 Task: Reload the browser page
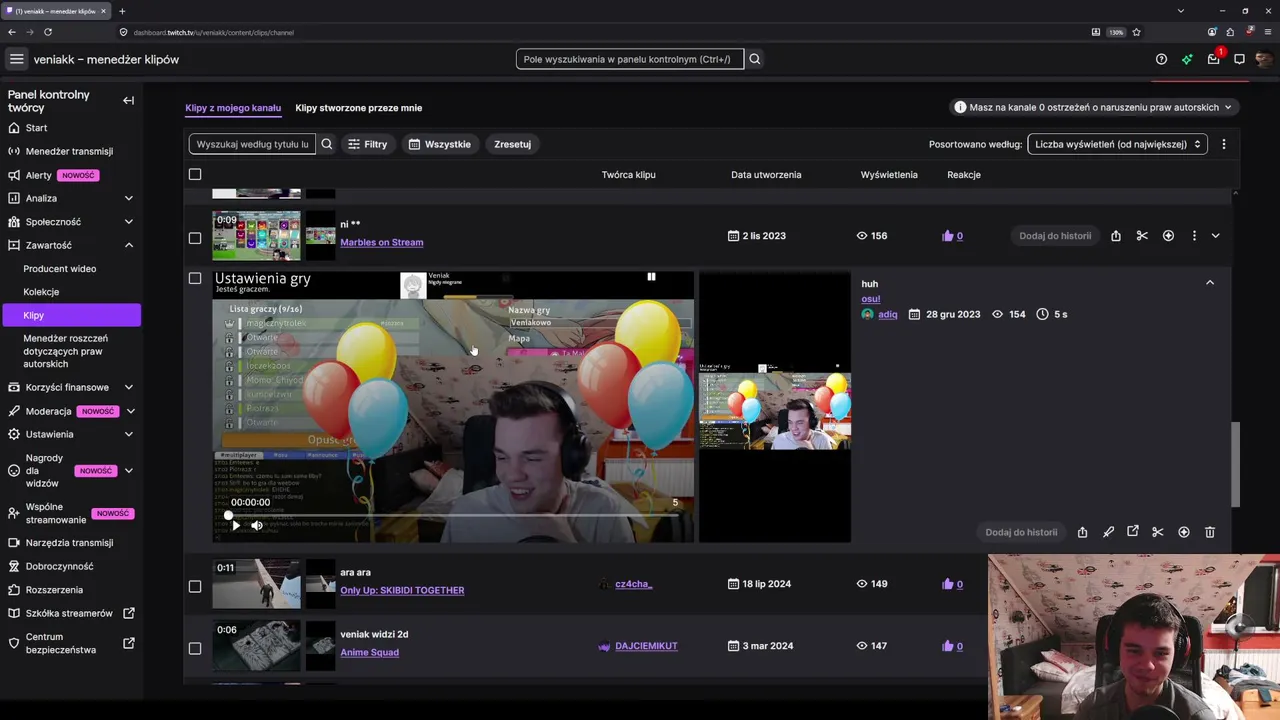tap(48, 32)
